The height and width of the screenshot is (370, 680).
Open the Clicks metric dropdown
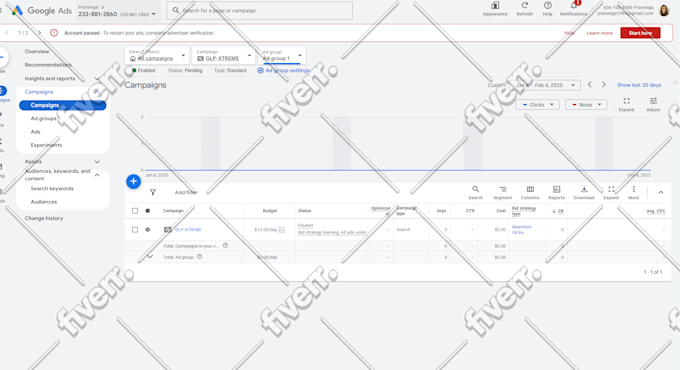(x=537, y=105)
